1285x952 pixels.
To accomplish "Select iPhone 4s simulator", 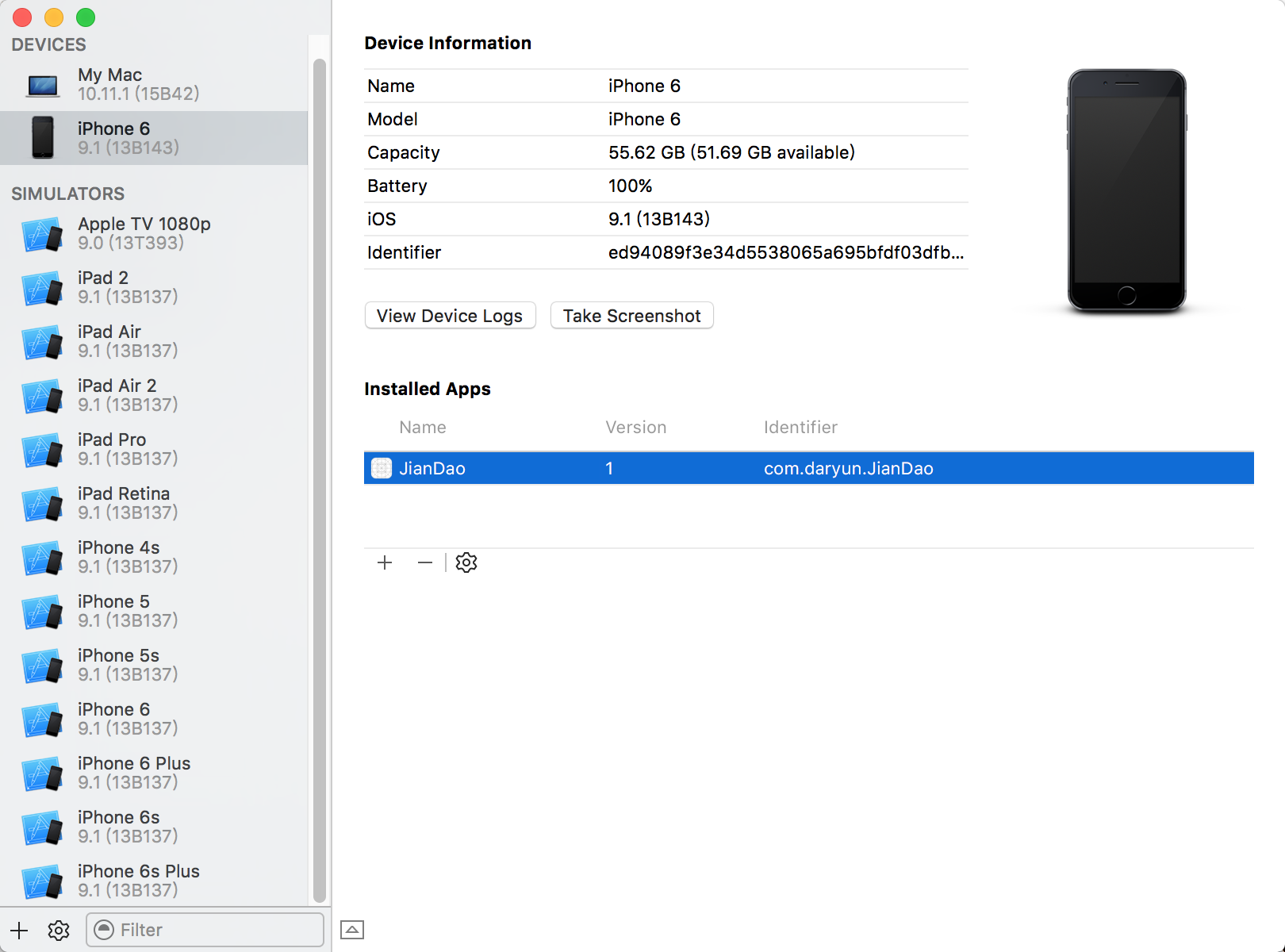I will point(154,557).
